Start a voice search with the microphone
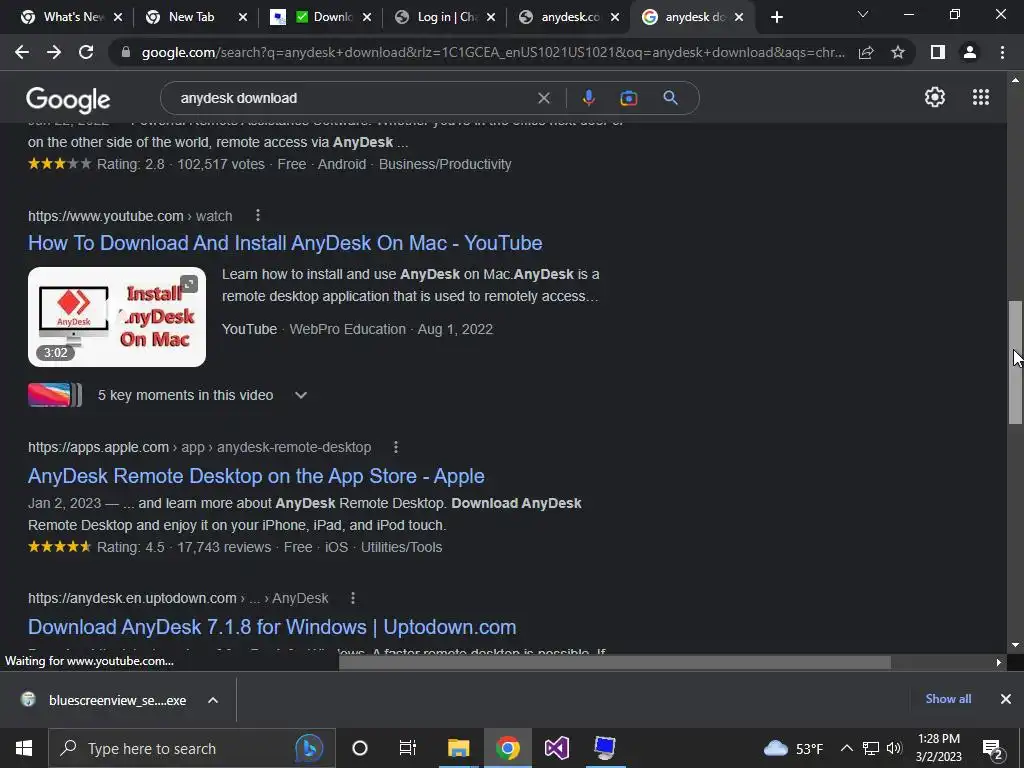This screenshot has width=1024, height=768. [x=588, y=98]
